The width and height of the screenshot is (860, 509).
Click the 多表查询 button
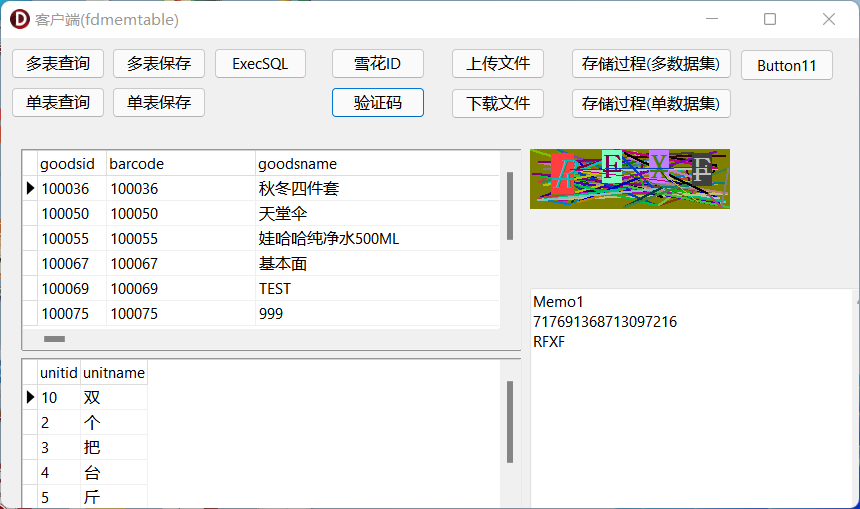point(58,64)
